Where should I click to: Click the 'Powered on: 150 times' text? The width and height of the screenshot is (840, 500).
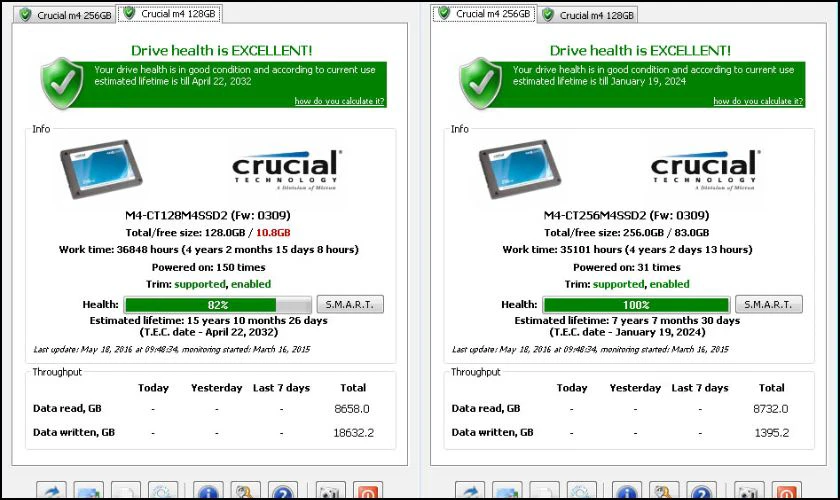click(208, 267)
